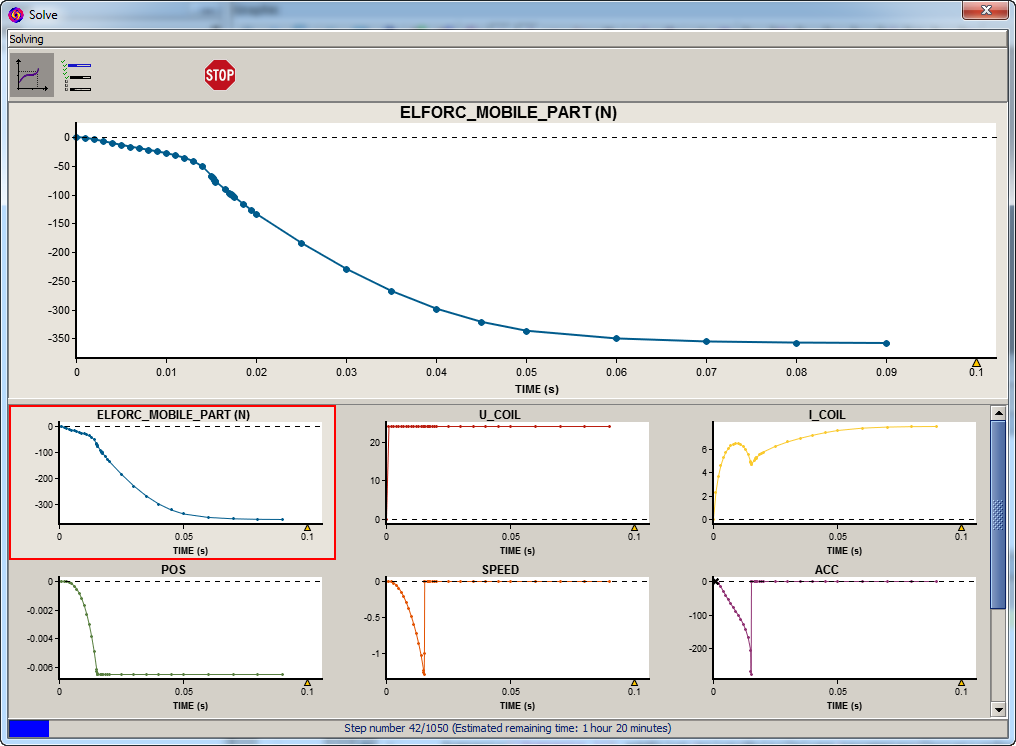Click the Solve application icon in title bar

coord(15,14)
